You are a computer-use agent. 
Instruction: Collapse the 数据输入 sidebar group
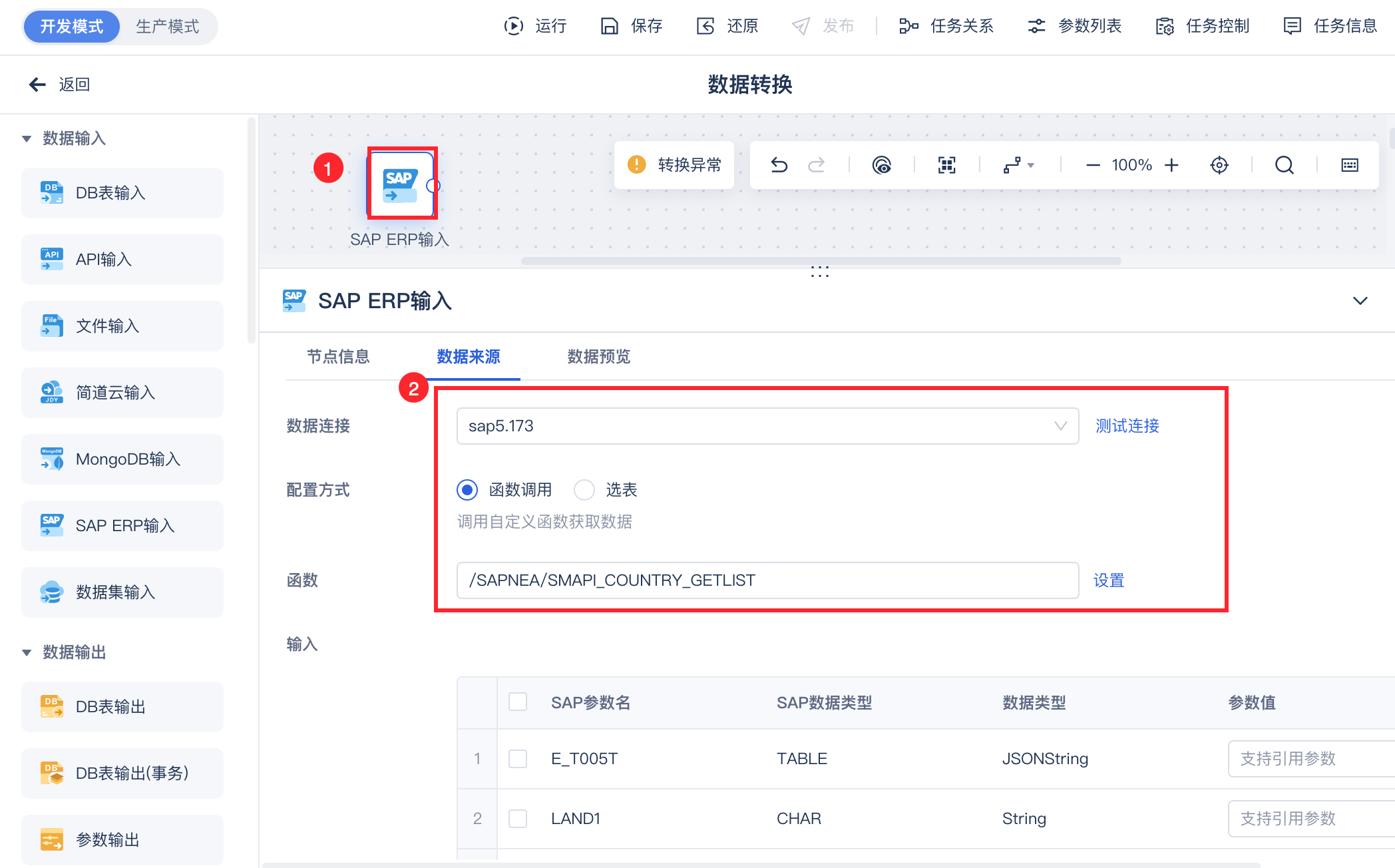coord(27,138)
